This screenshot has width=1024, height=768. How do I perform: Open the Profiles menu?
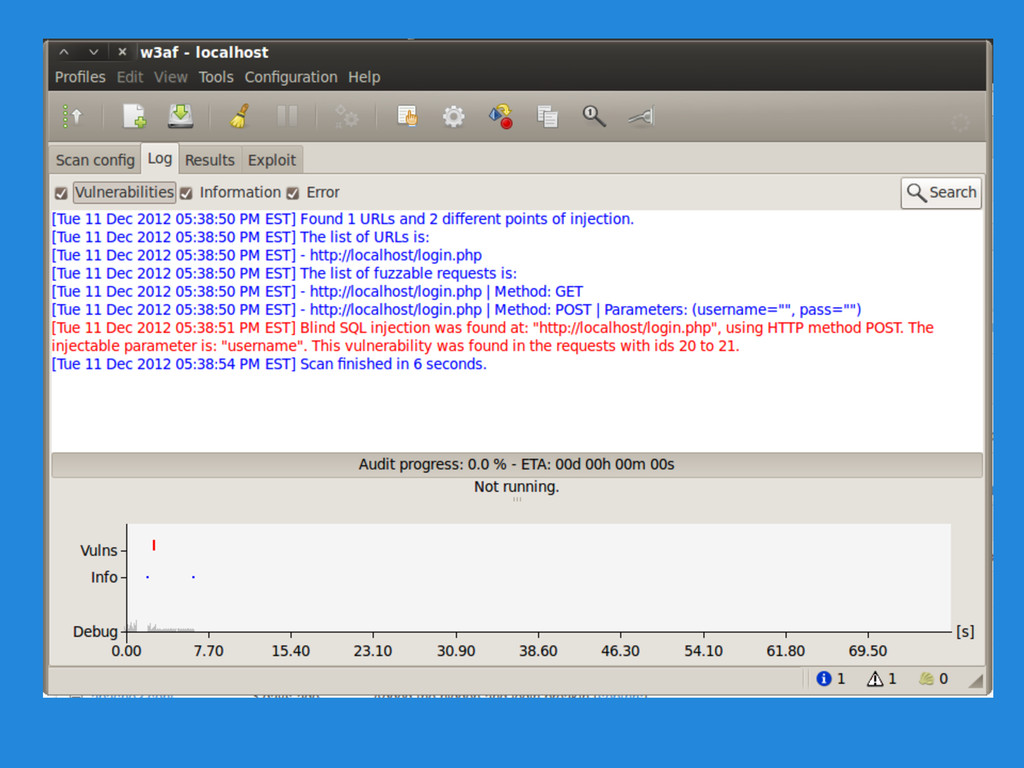click(x=80, y=77)
